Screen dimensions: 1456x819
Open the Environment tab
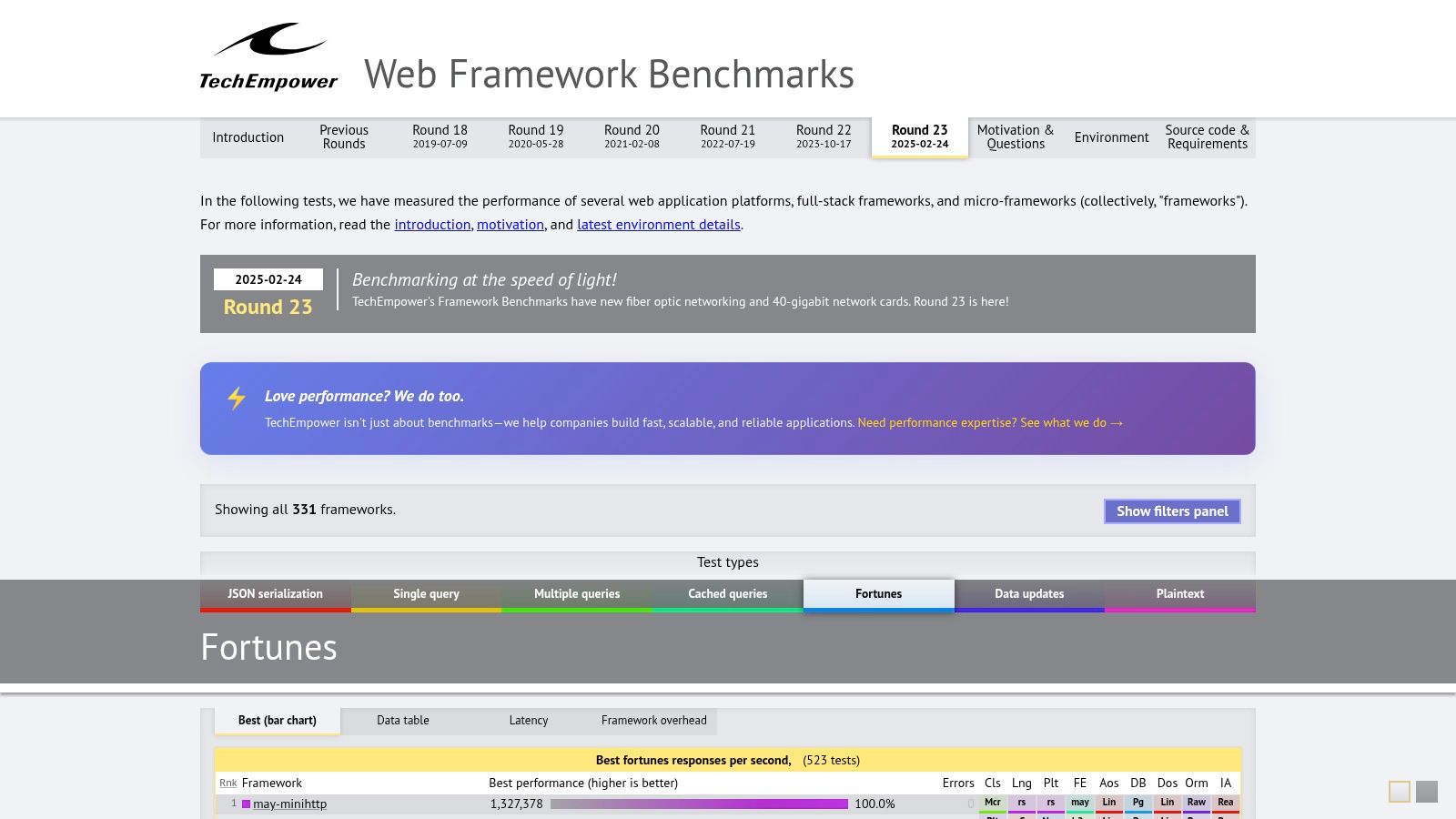1111,137
